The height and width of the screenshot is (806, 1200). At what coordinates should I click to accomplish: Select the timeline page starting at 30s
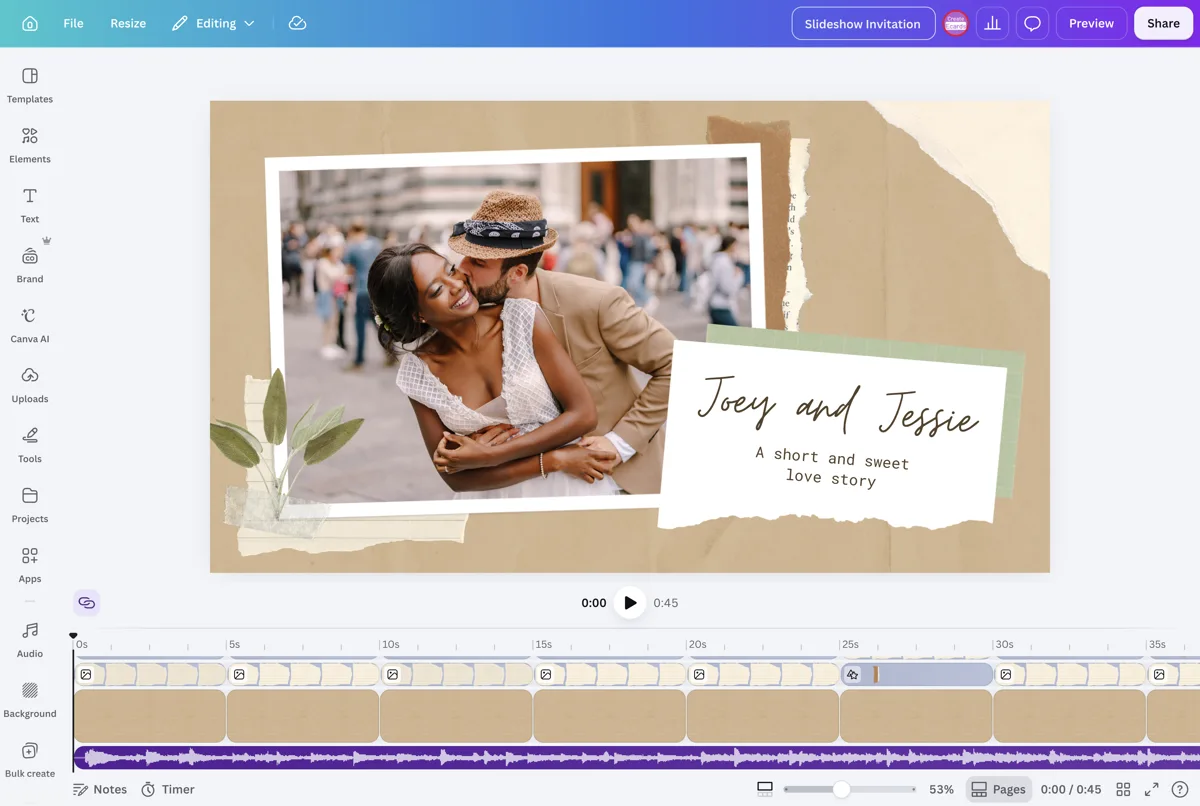coord(1068,715)
